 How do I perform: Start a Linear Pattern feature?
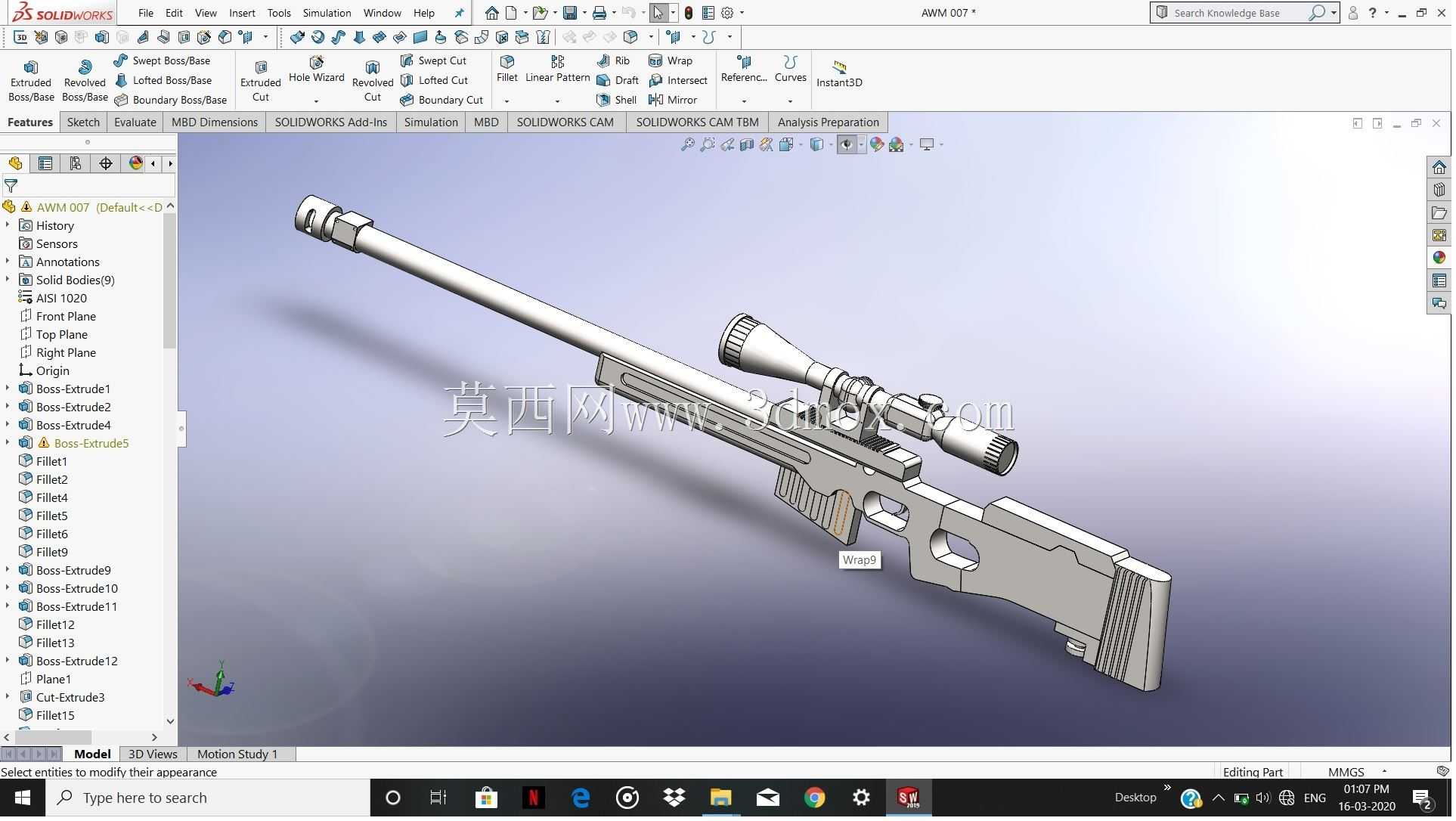(558, 70)
